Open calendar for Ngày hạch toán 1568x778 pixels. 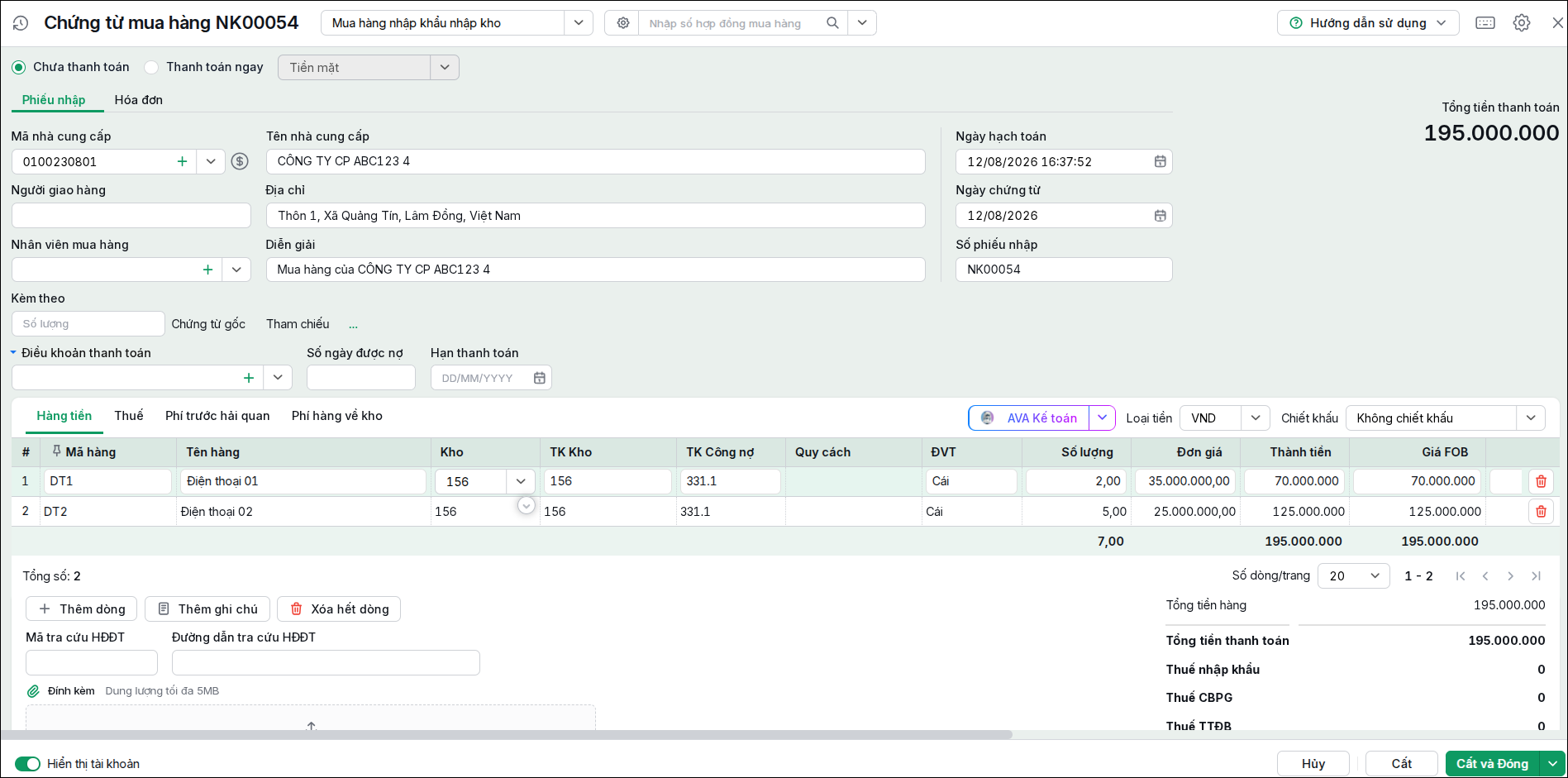click(x=1160, y=161)
